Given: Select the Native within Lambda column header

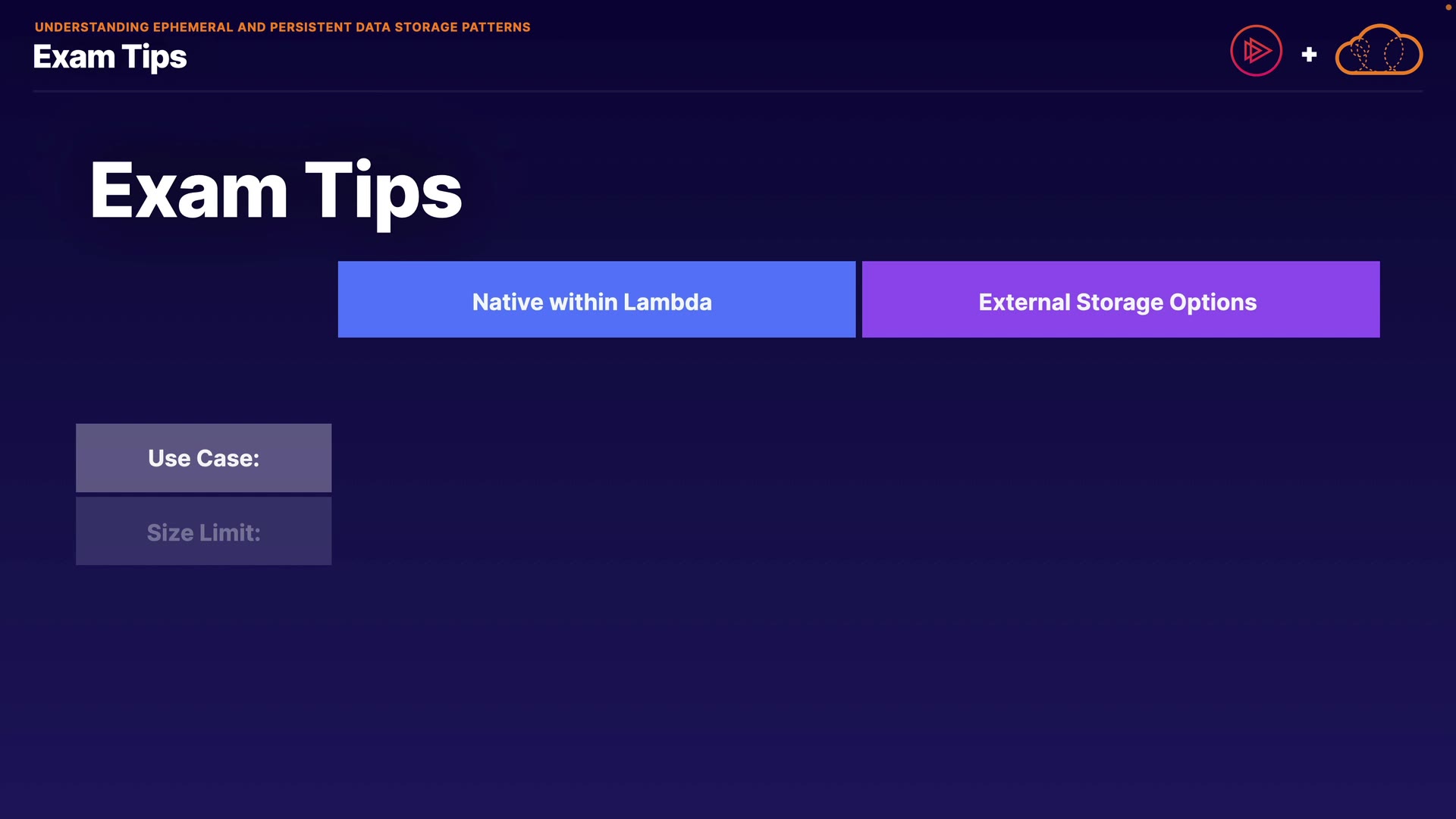Looking at the screenshot, I should click(x=596, y=300).
